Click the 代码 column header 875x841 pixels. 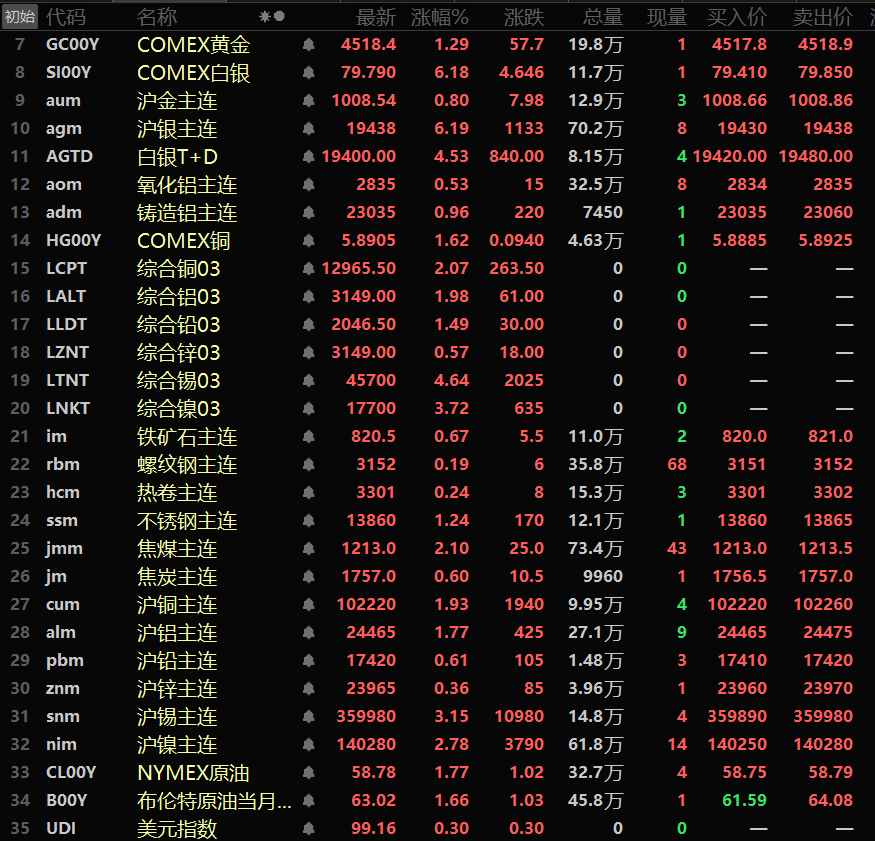coord(66,17)
